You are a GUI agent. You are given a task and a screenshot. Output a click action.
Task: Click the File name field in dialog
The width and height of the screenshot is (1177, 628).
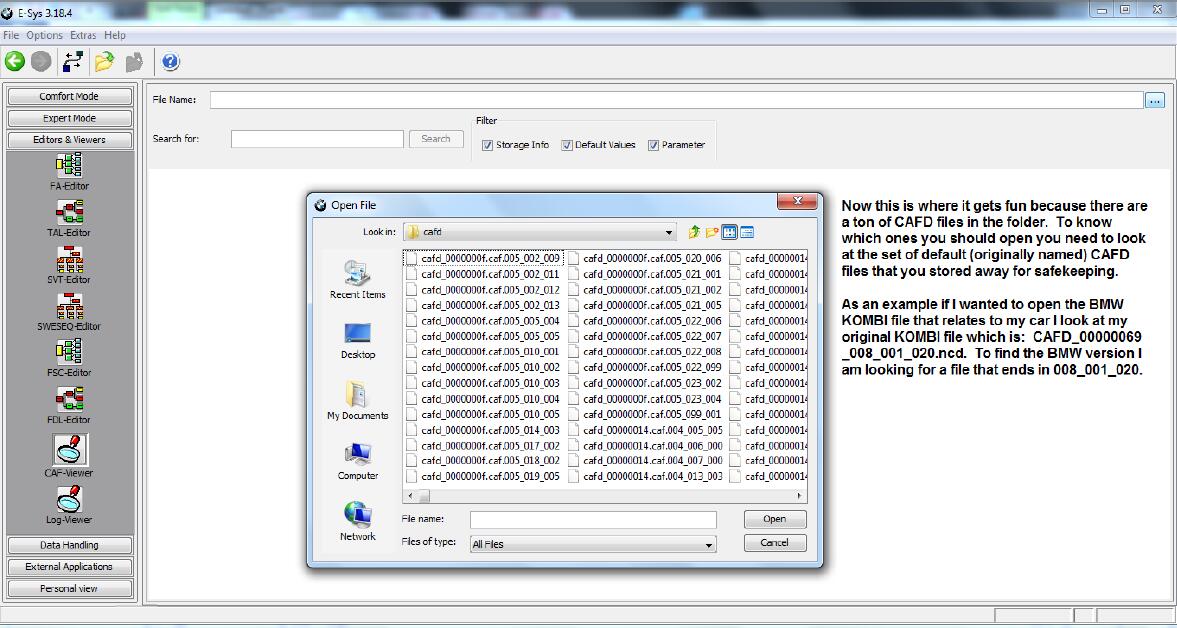tap(593, 519)
